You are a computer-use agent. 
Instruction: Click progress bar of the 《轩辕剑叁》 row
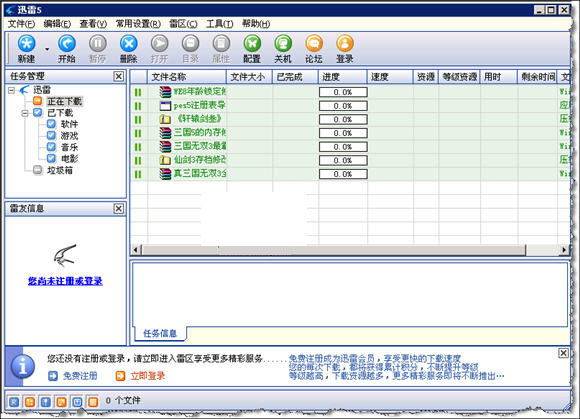click(x=343, y=119)
